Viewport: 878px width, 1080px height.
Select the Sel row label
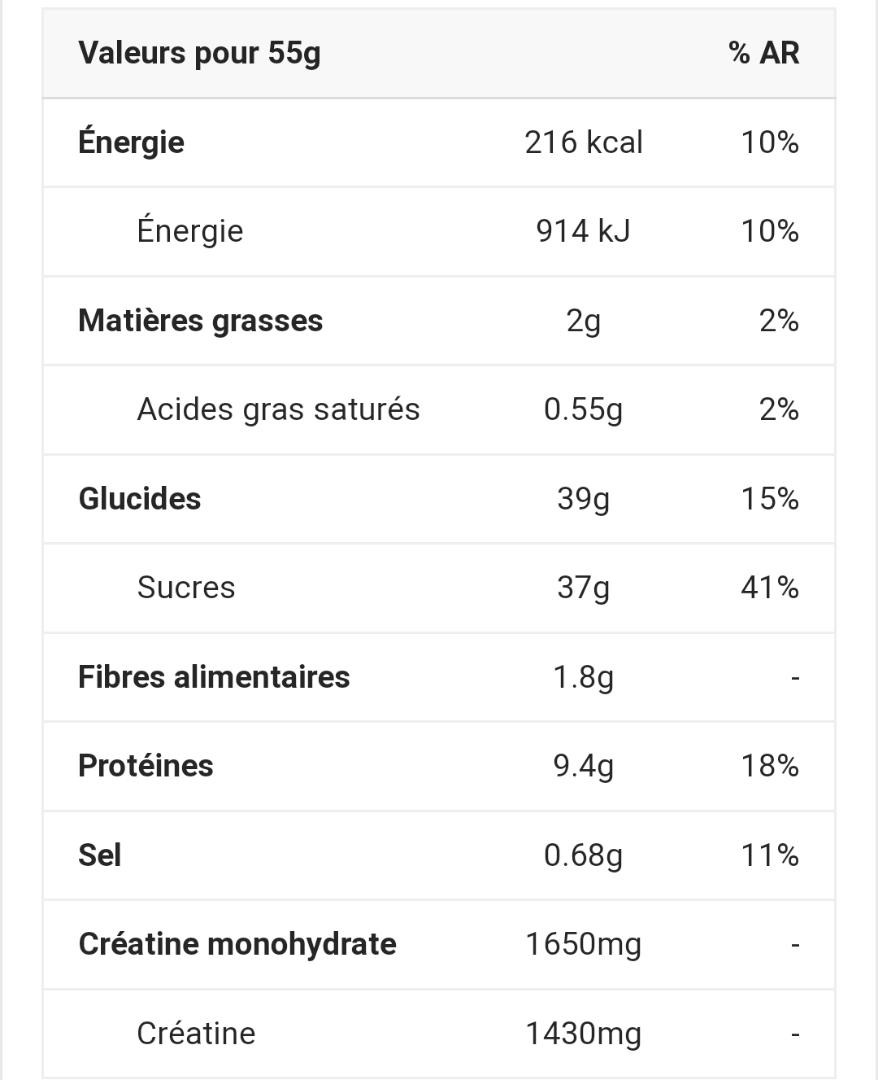(100, 855)
